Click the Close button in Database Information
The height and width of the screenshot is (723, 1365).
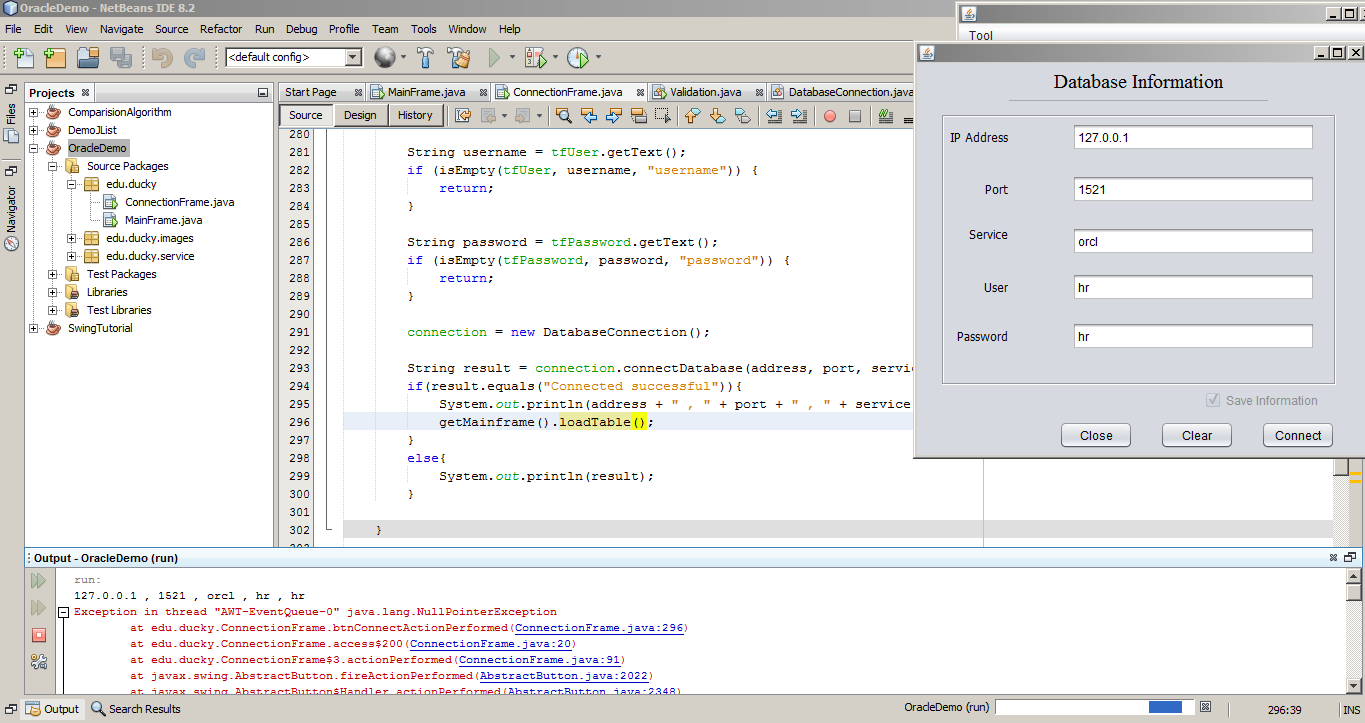(x=1096, y=435)
